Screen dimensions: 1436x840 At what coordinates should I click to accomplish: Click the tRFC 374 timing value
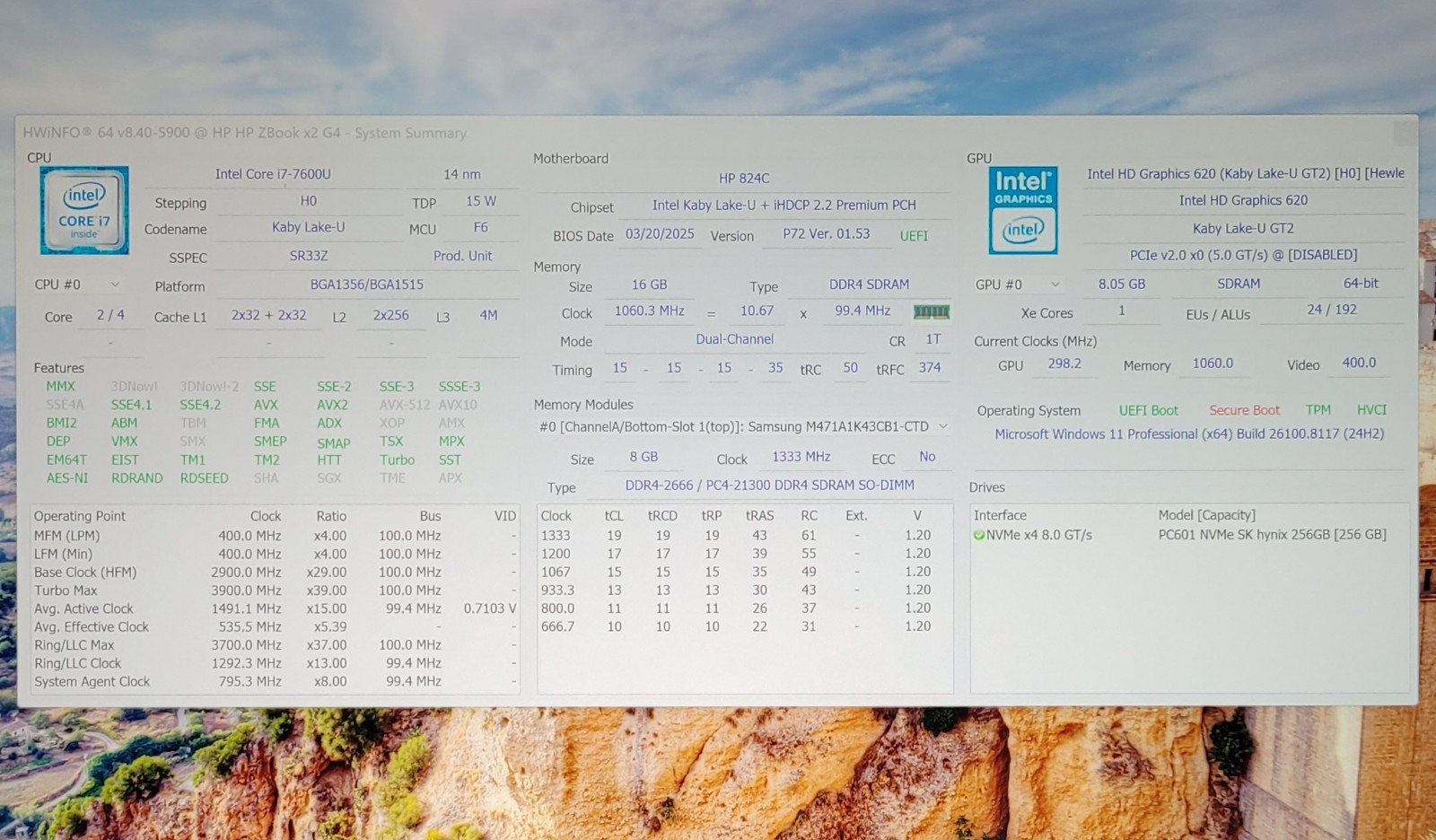coord(930,368)
